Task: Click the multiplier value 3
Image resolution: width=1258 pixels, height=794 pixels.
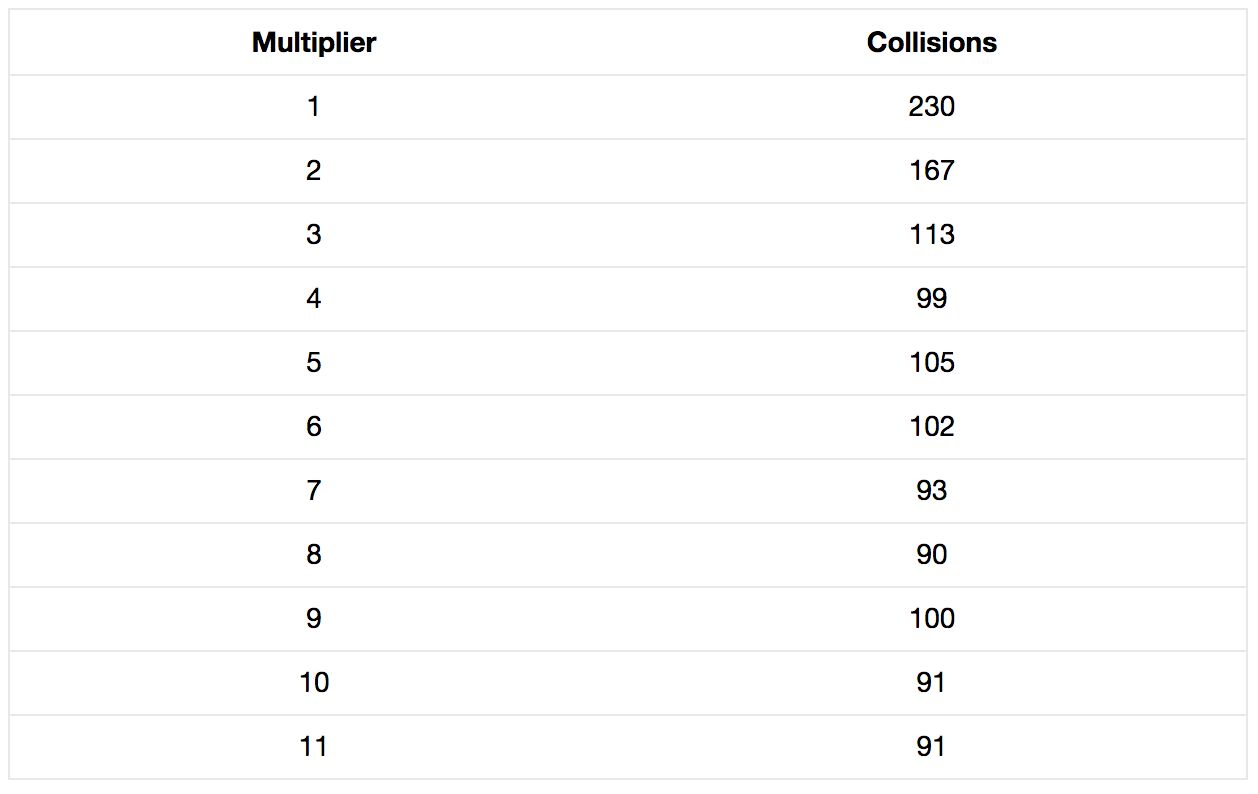Action: point(314,235)
